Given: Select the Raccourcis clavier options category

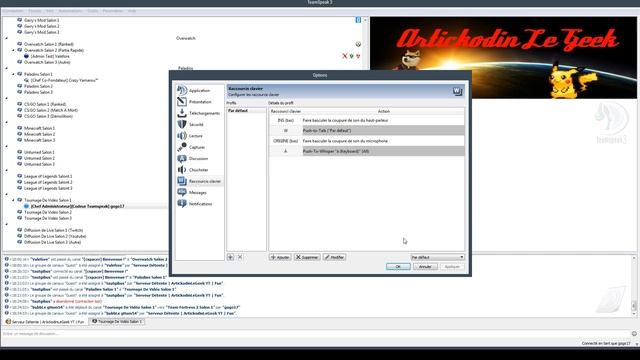Looking at the screenshot, I should tap(199, 181).
